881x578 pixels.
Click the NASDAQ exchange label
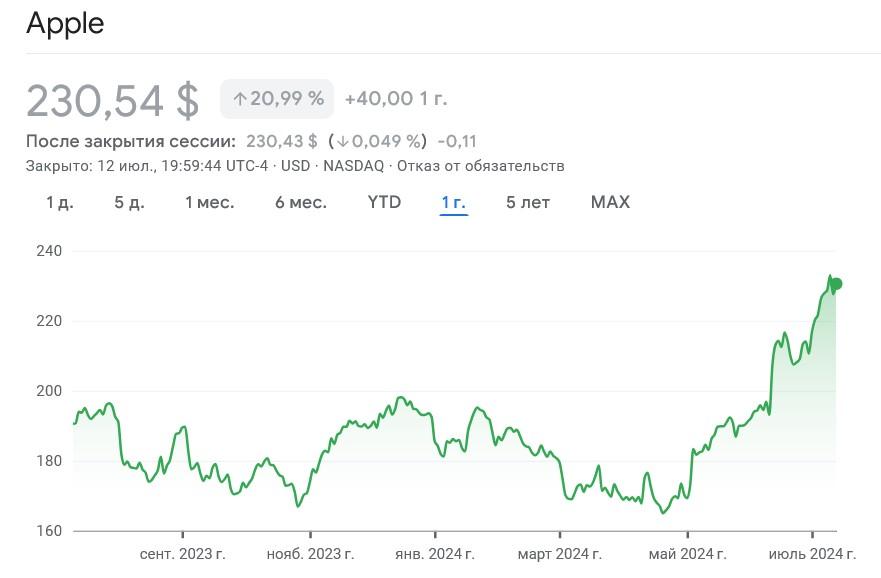pyautogui.click(x=353, y=166)
